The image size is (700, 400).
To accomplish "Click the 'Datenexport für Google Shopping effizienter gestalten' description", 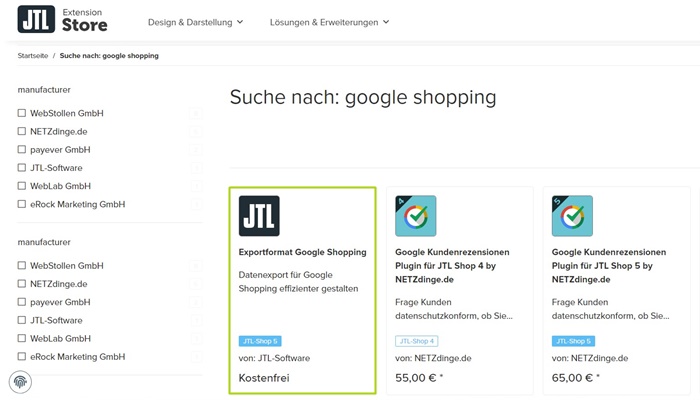I will [x=298, y=282].
